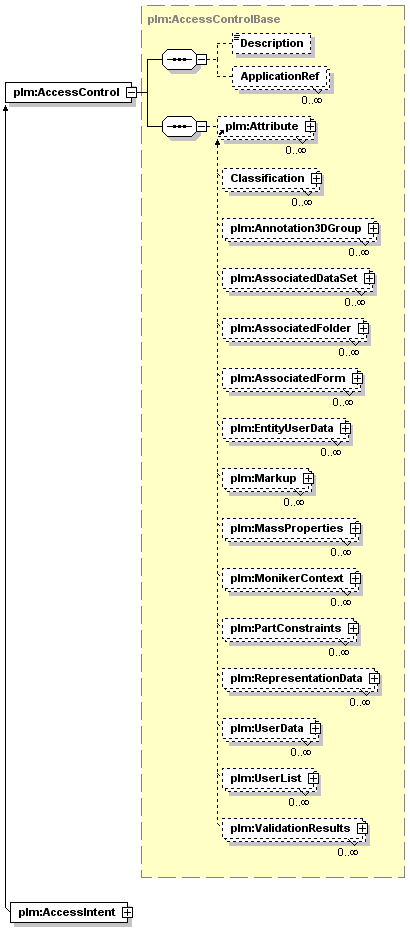
Task: Expand plm:AssociatedForm plus icon
Action: click(357, 378)
